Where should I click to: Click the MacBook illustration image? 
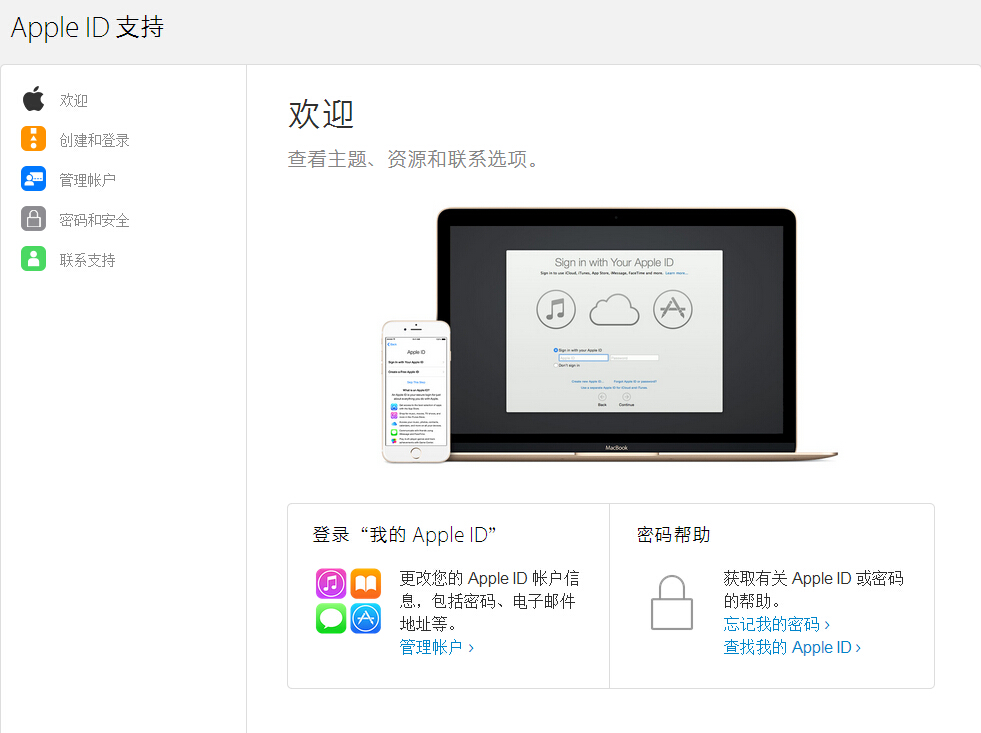click(x=616, y=330)
